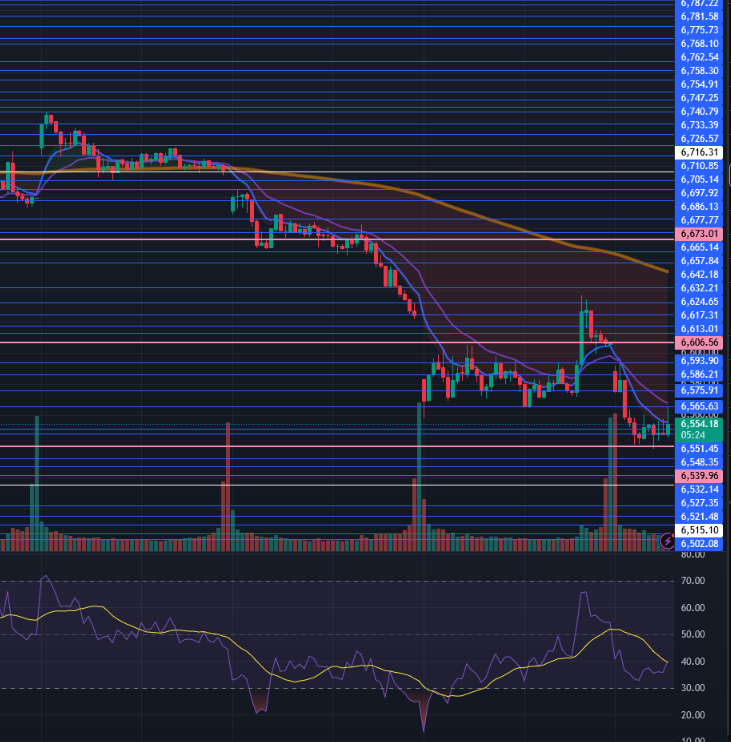The image size is (731, 742).
Task: Select the white 6,716.31 price label
Action: coord(699,152)
